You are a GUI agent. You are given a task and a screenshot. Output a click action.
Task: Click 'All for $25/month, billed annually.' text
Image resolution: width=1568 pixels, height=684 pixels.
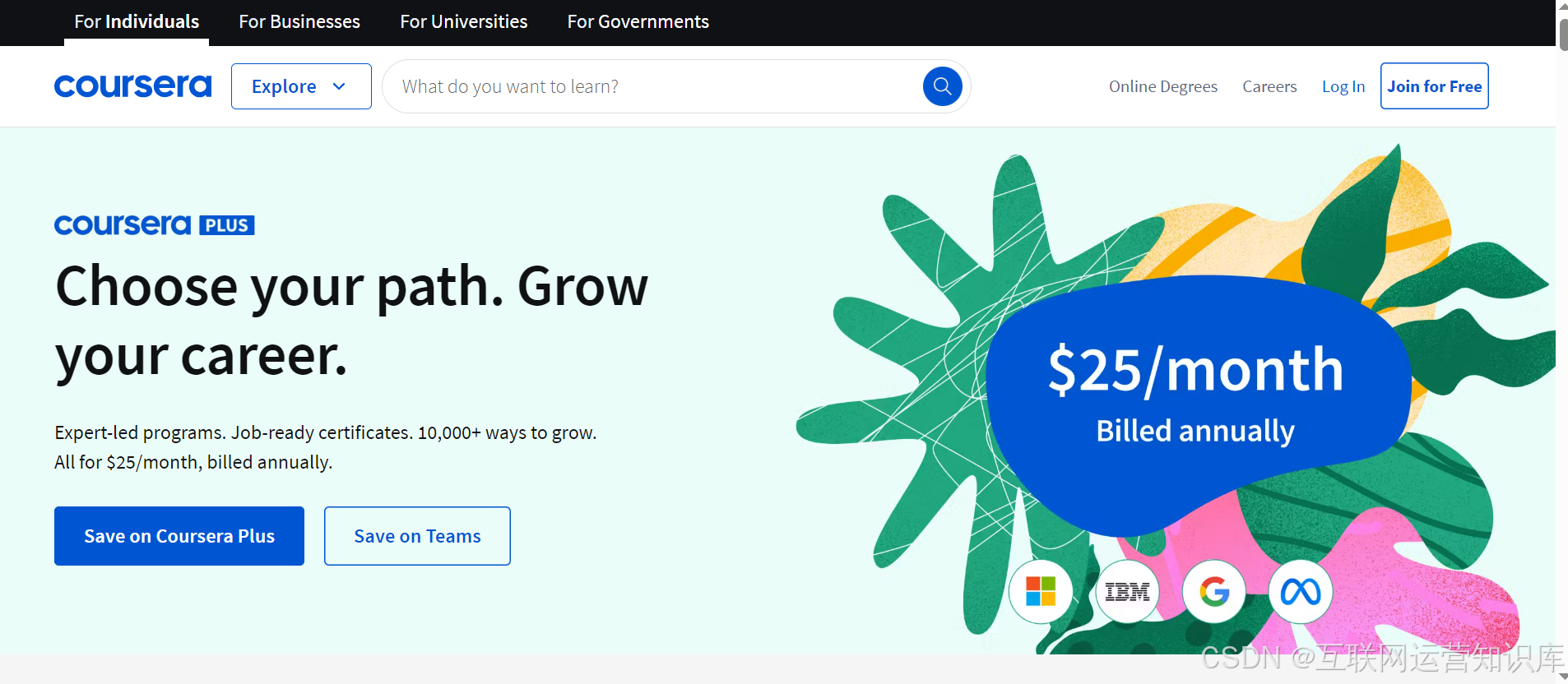(x=193, y=462)
